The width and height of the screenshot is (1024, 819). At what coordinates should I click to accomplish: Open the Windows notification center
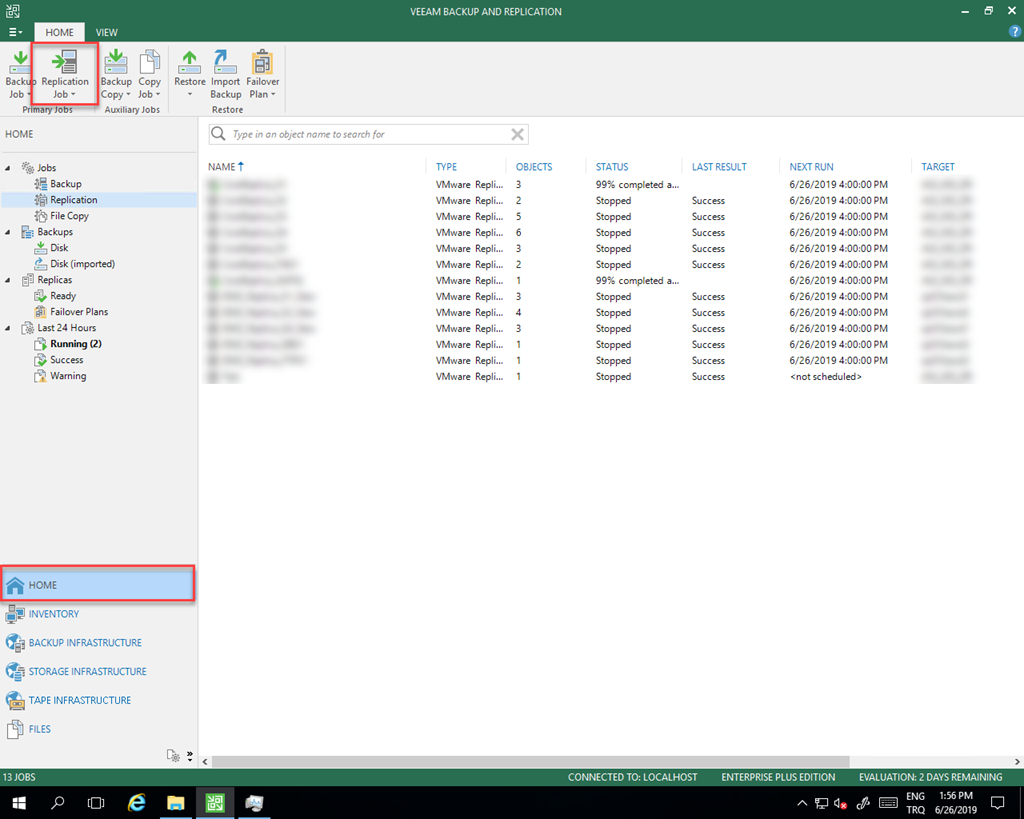click(x=997, y=803)
